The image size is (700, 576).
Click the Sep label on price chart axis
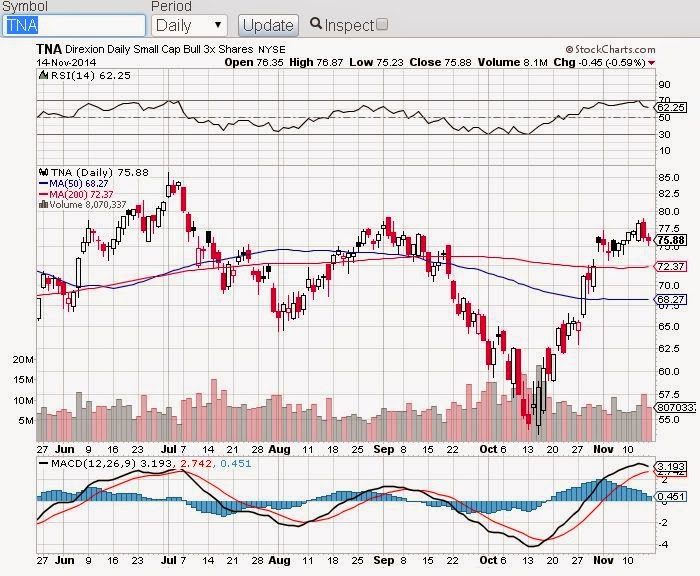click(x=383, y=449)
